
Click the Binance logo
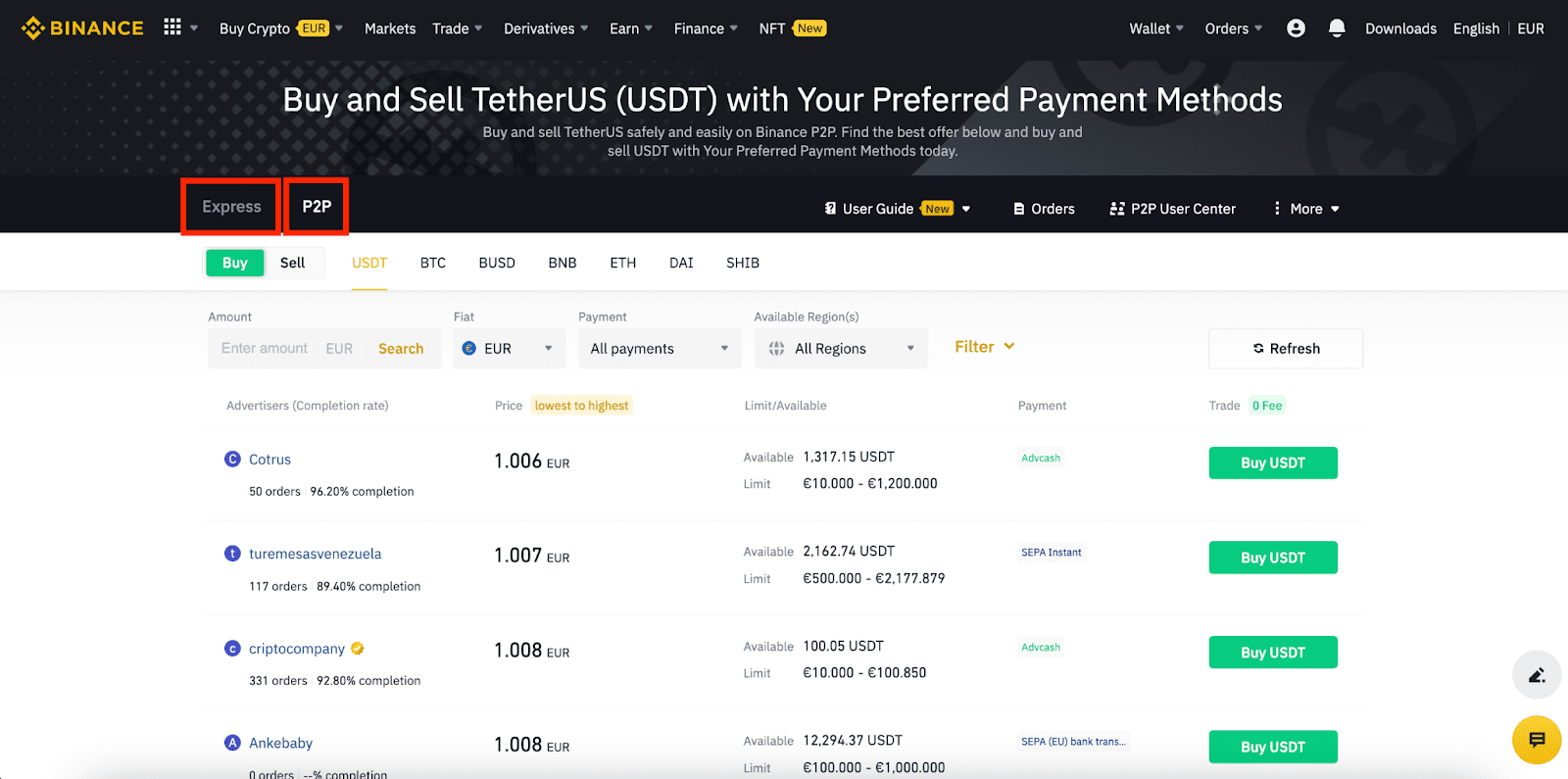coord(82,28)
